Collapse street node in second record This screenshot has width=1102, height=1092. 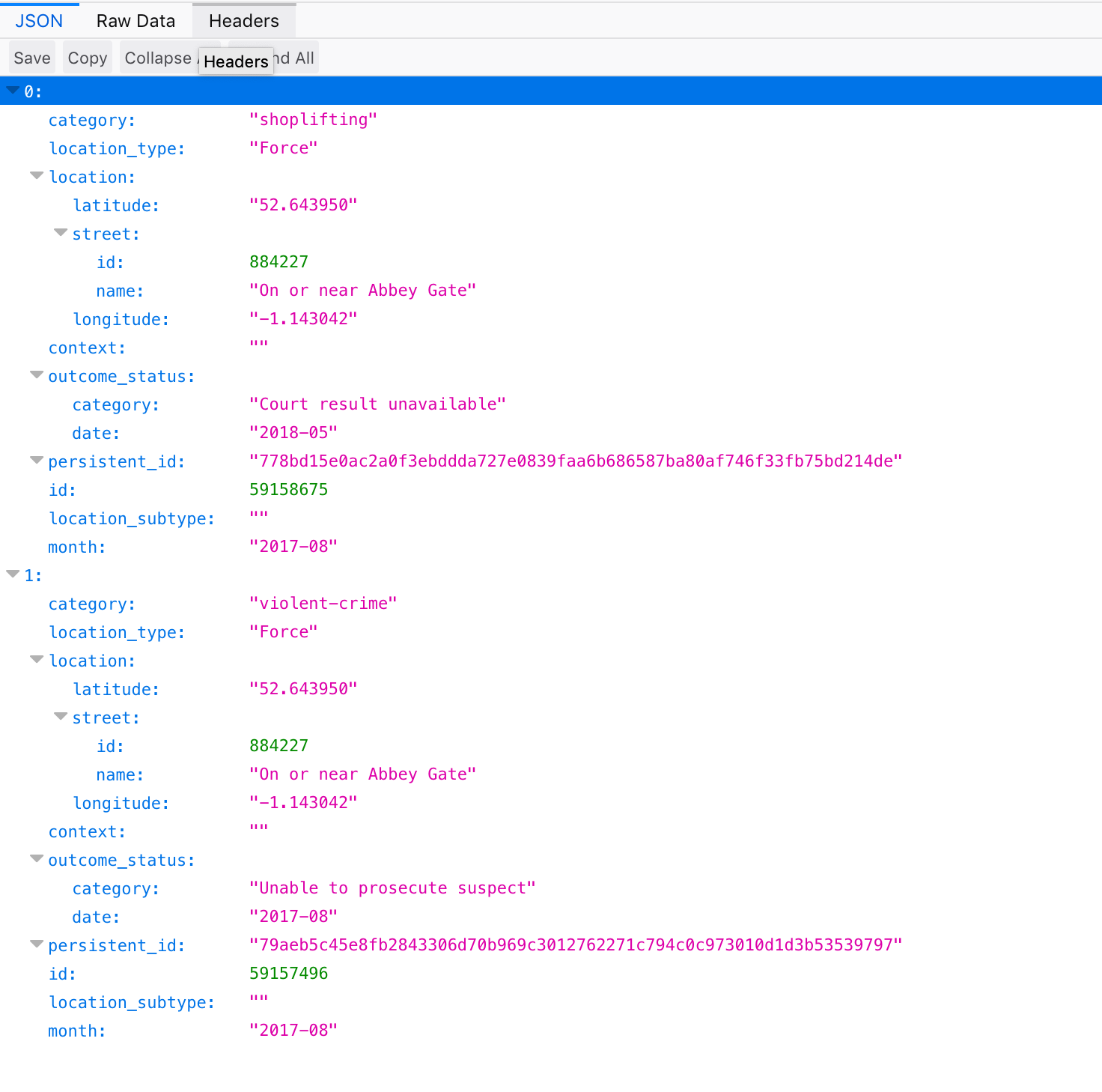click(x=61, y=717)
